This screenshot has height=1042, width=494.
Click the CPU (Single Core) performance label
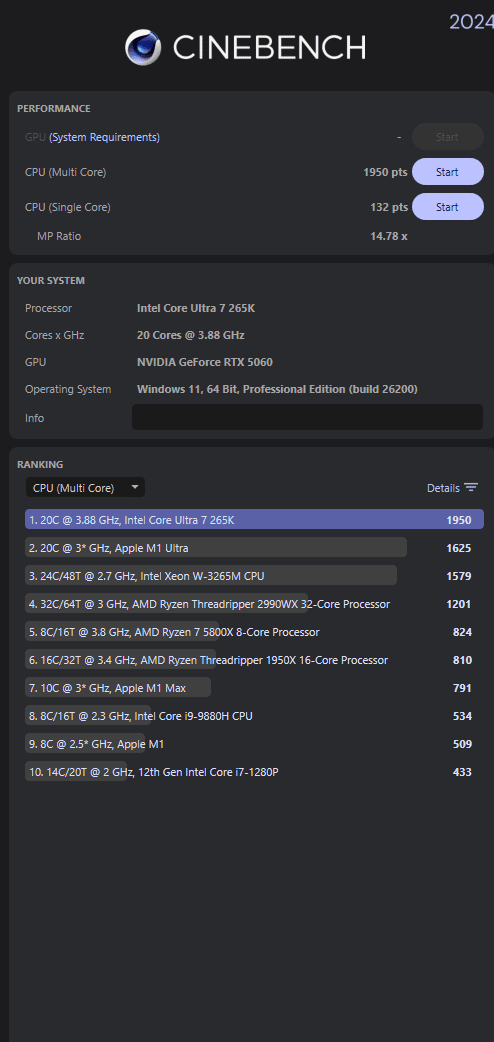tap(68, 207)
